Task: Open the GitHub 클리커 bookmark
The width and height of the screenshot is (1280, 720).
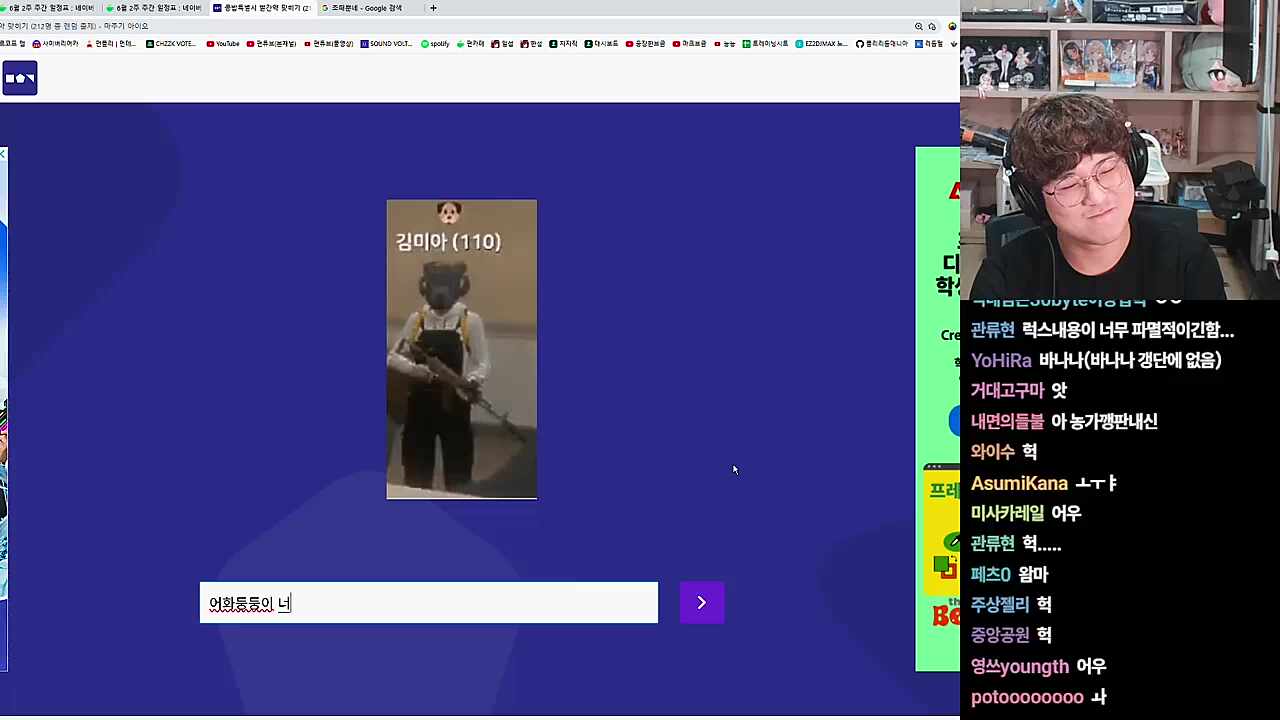Action: [881, 44]
